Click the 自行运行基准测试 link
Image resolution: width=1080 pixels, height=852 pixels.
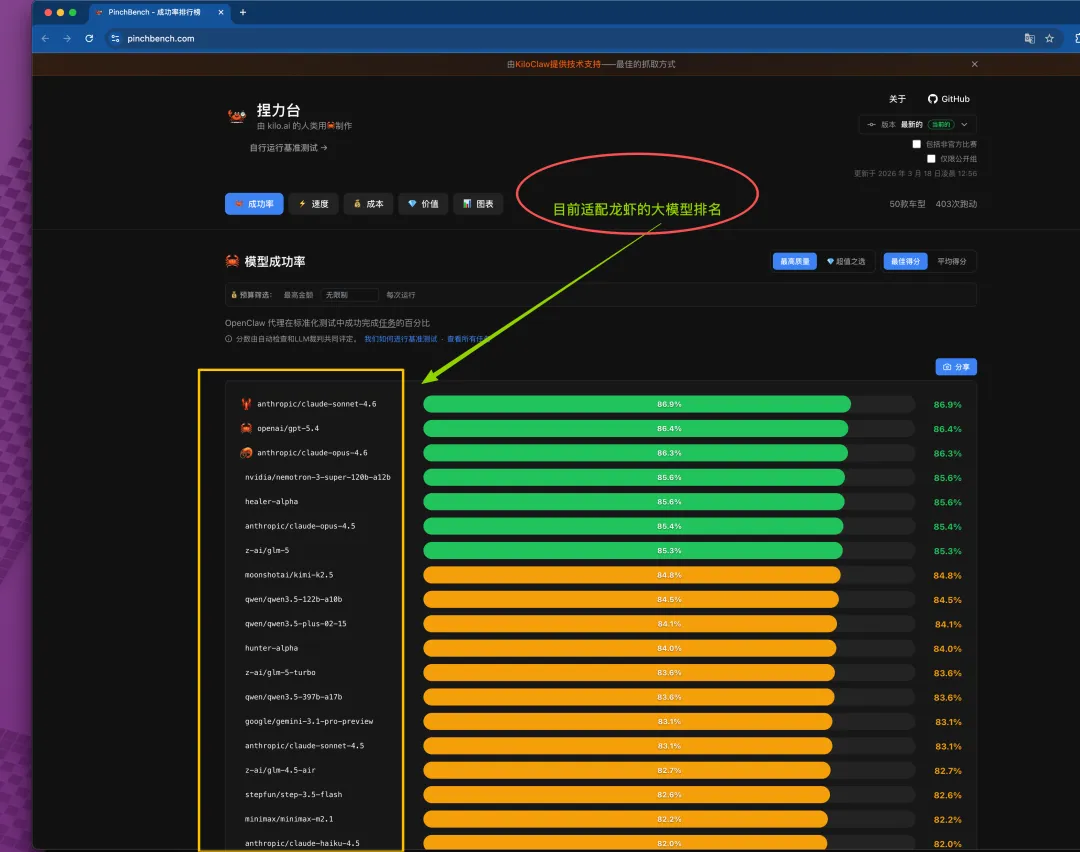(288, 148)
